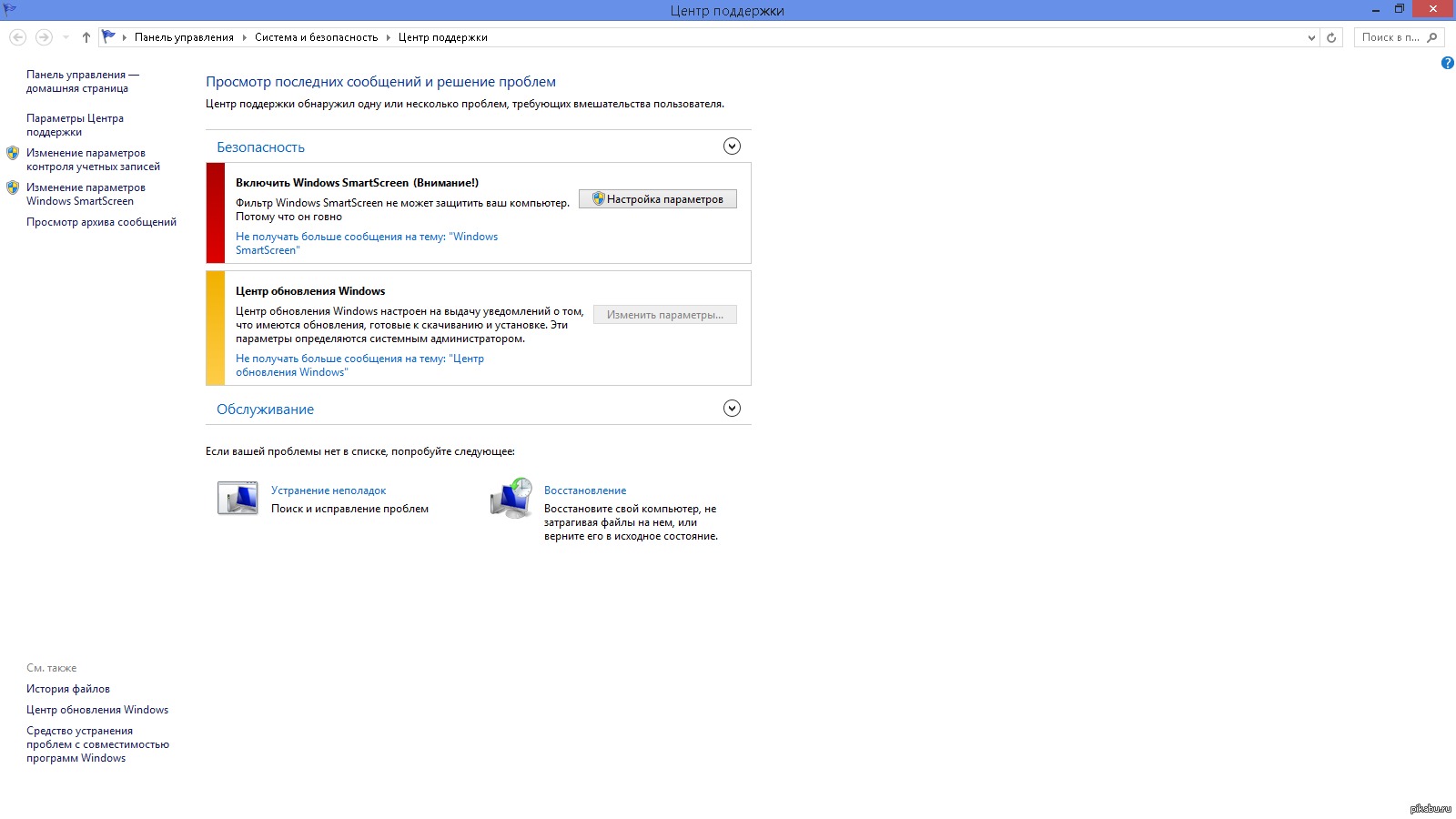Viewport: 1456px width, 819px height.
Task: Click the blue Help question mark icon
Action: 1447,63
